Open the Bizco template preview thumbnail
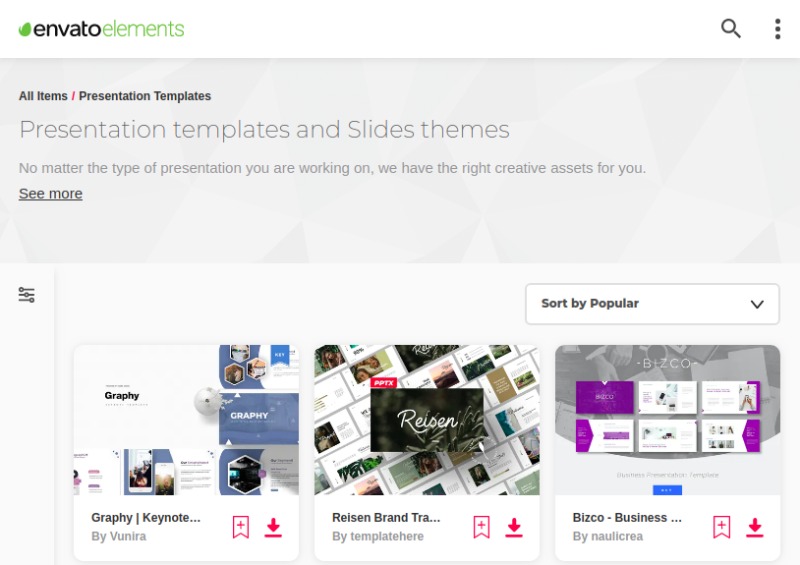This screenshot has height=565, width=800. (x=667, y=420)
